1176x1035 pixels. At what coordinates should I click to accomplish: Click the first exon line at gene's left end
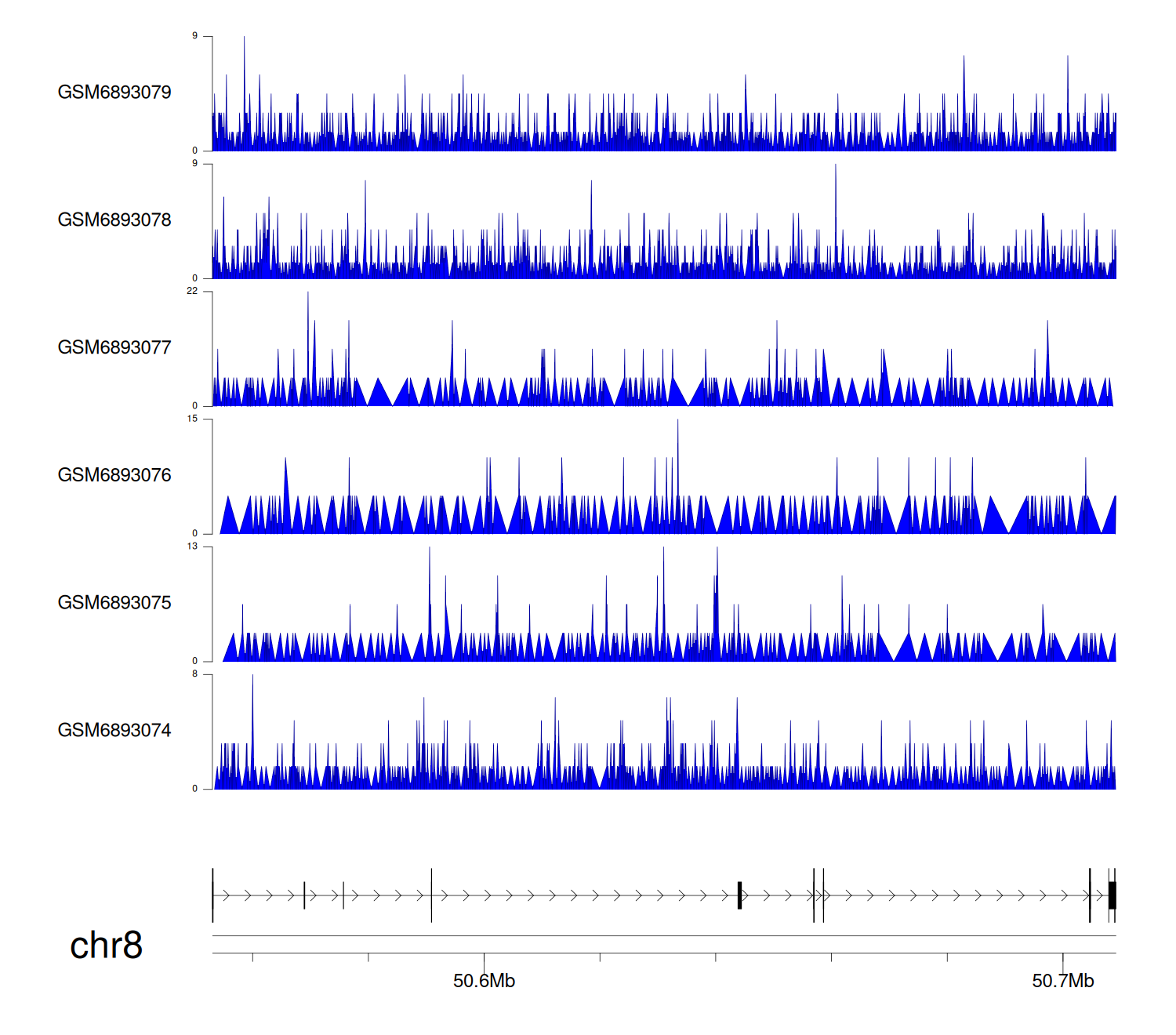pos(213,895)
